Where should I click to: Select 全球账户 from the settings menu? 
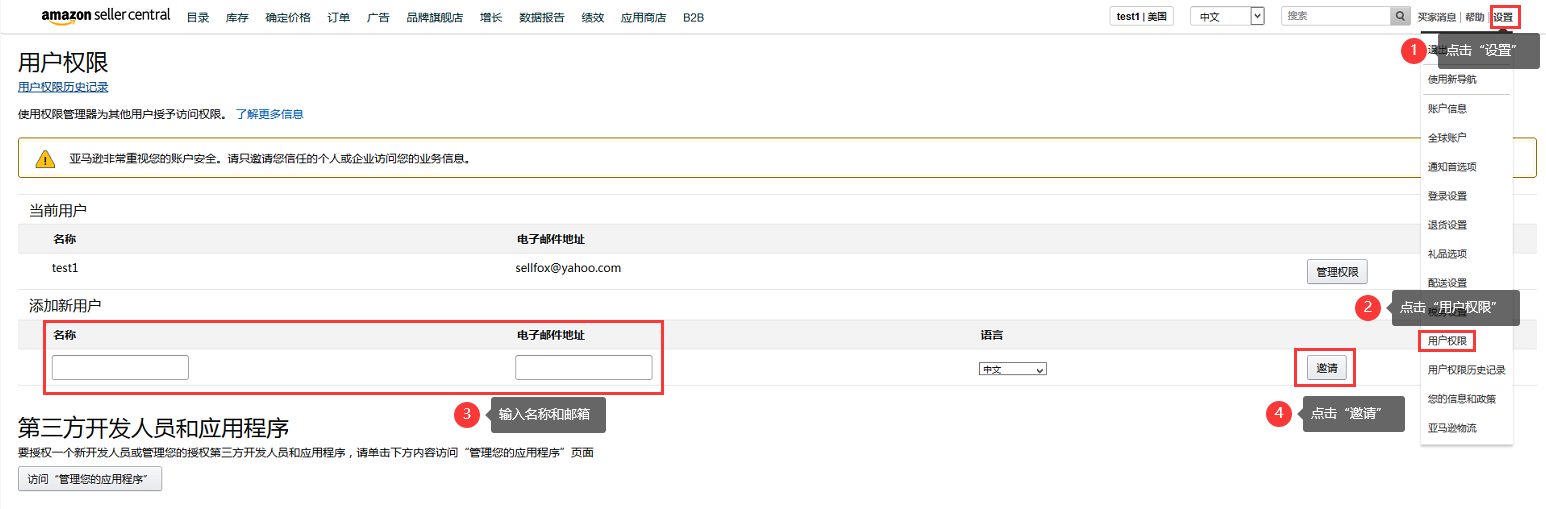pos(1447,137)
